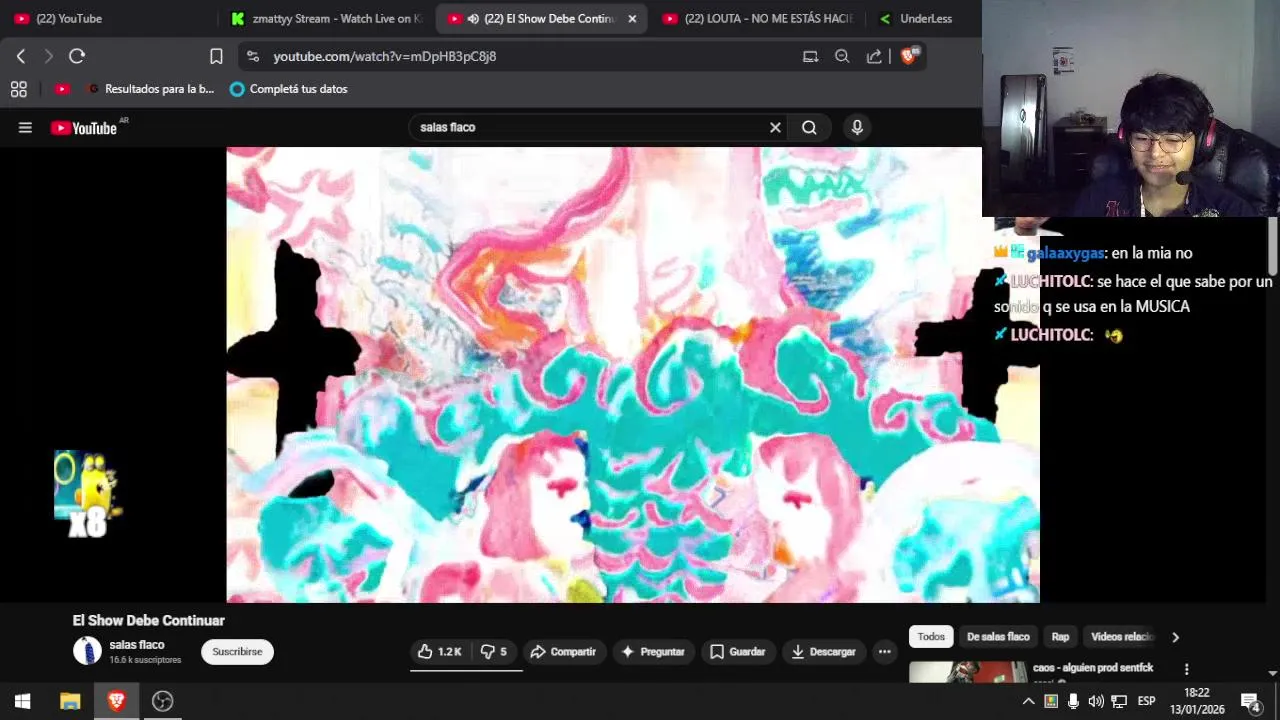Image resolution: width=1280 pixels, height=720 pixels.
Task: Show more filter chips with right arrow
Action: tap(1175, 637)
